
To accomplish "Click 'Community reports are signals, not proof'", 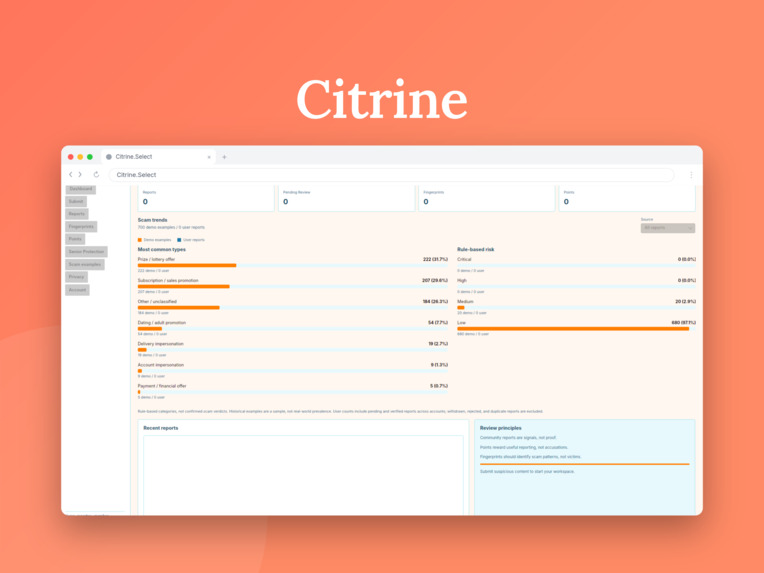I will (518, 438).
